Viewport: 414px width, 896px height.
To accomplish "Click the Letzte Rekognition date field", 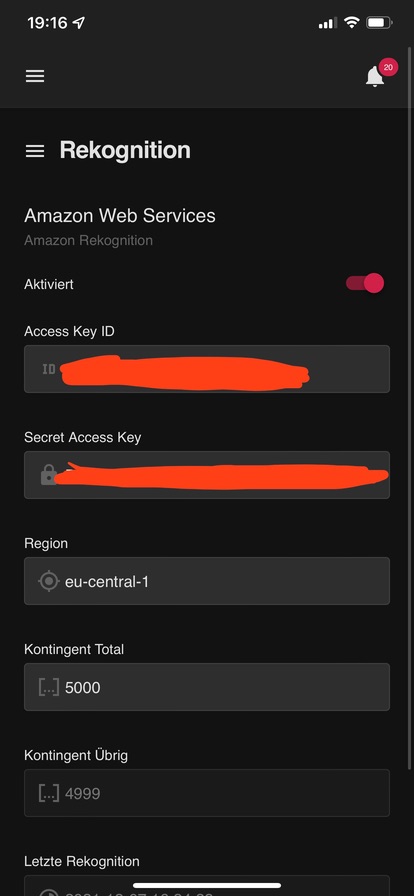I will (207, 885).
